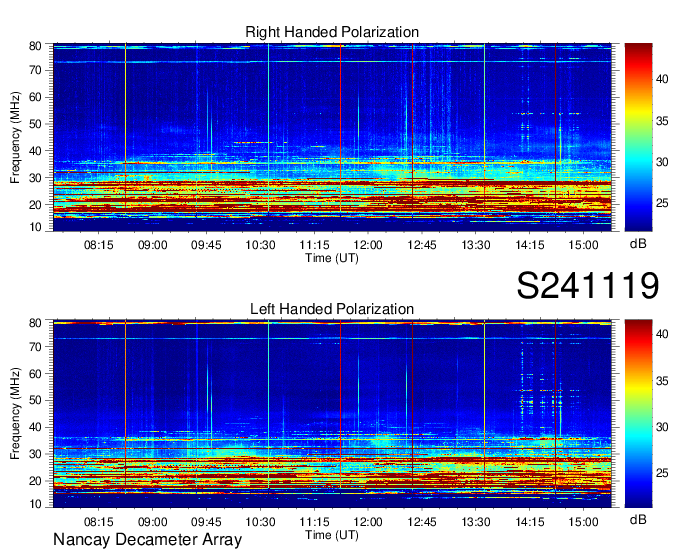Click 60 frequency tick on Right Handed plot

pos(35,97)
